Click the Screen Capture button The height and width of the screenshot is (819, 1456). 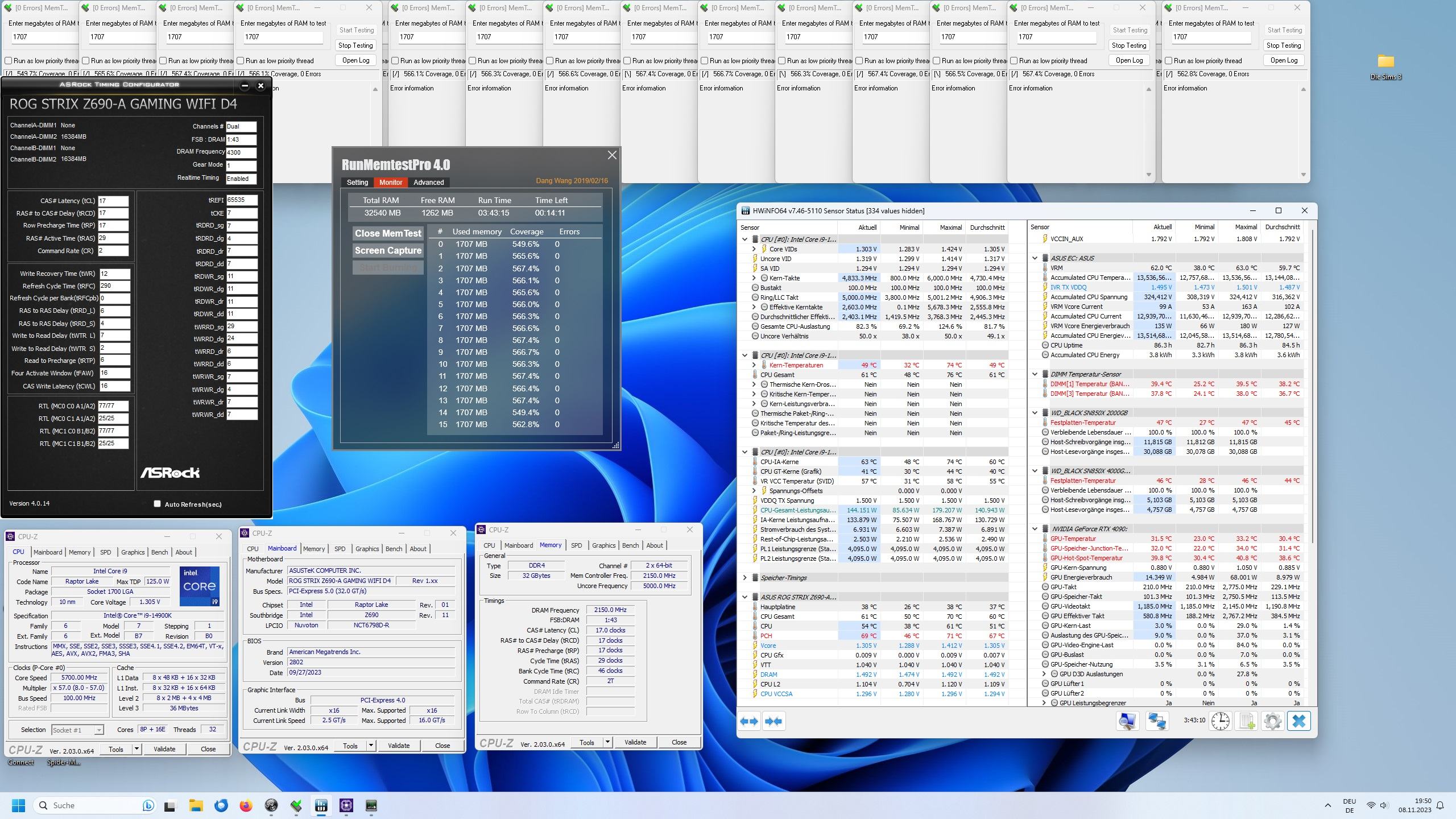388,250
